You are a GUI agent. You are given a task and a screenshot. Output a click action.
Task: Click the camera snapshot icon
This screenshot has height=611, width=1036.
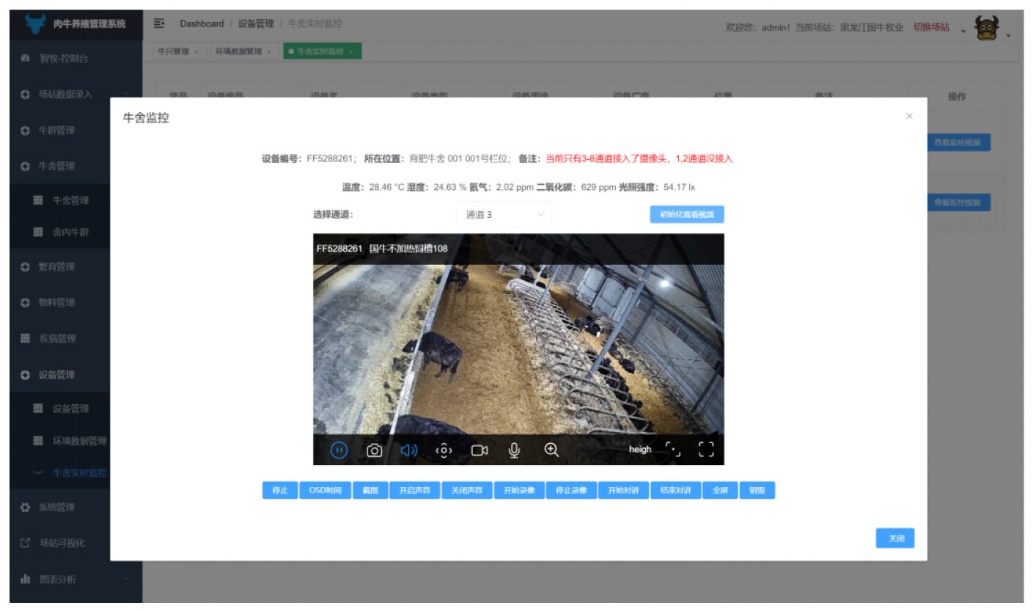pyautogui.click(x=374, y=450)
